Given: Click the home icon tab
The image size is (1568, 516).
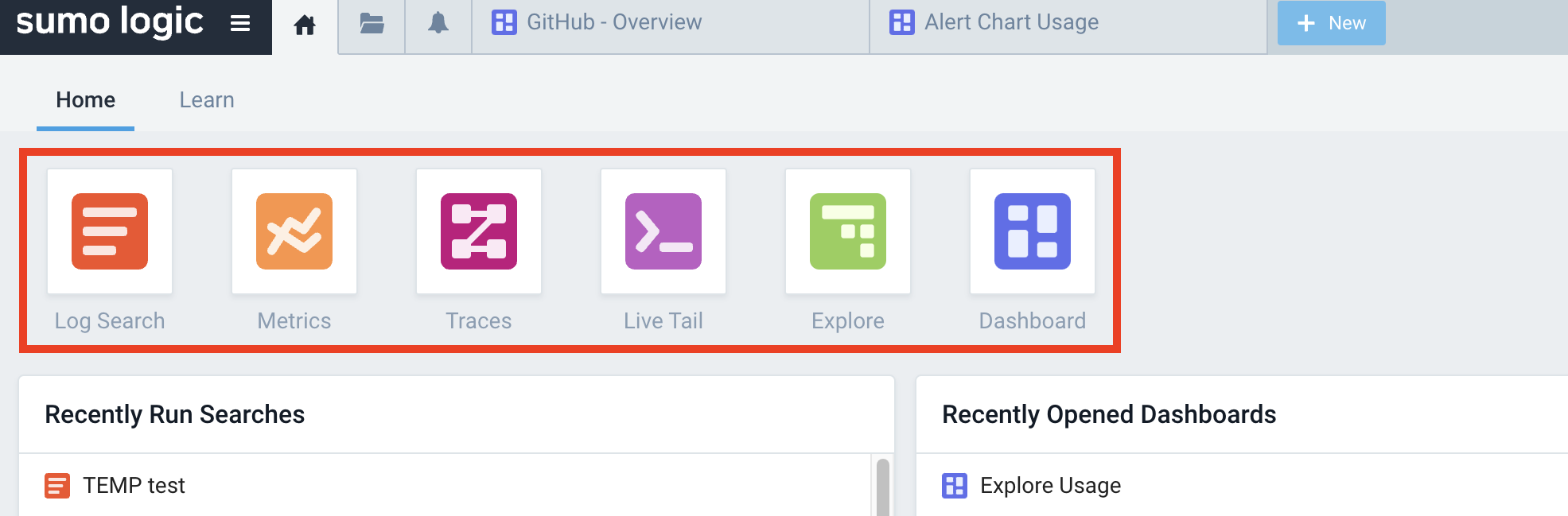Looking at the screenshot, I should pyautogui.click(x=305, y=25).
